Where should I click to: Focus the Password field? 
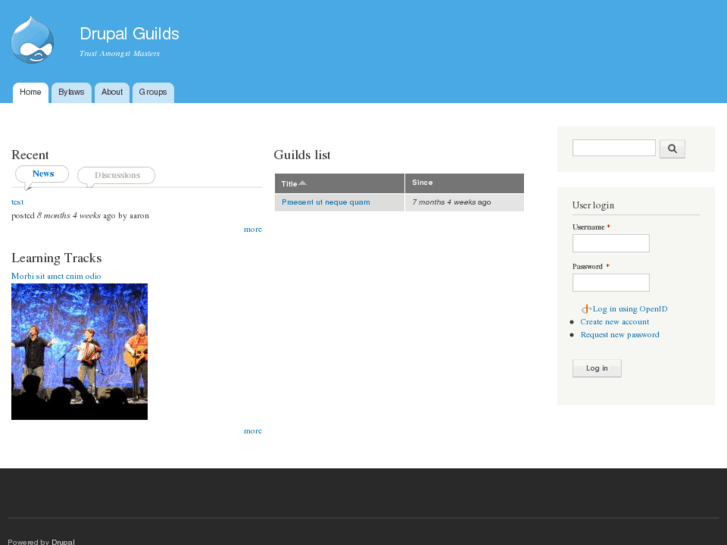tap(611, 283)
